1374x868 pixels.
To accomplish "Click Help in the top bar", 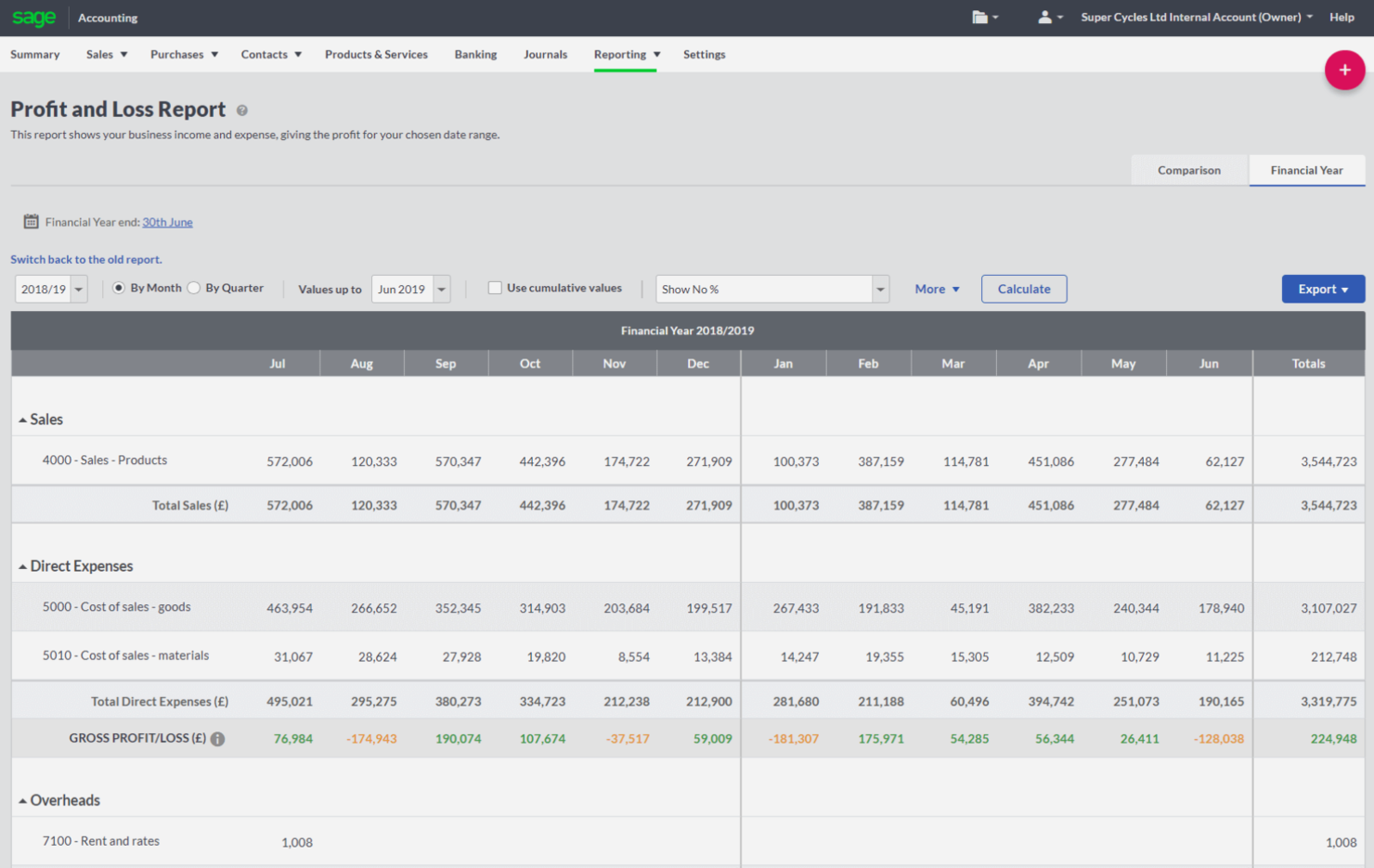I will click(x=1342, y=17).
